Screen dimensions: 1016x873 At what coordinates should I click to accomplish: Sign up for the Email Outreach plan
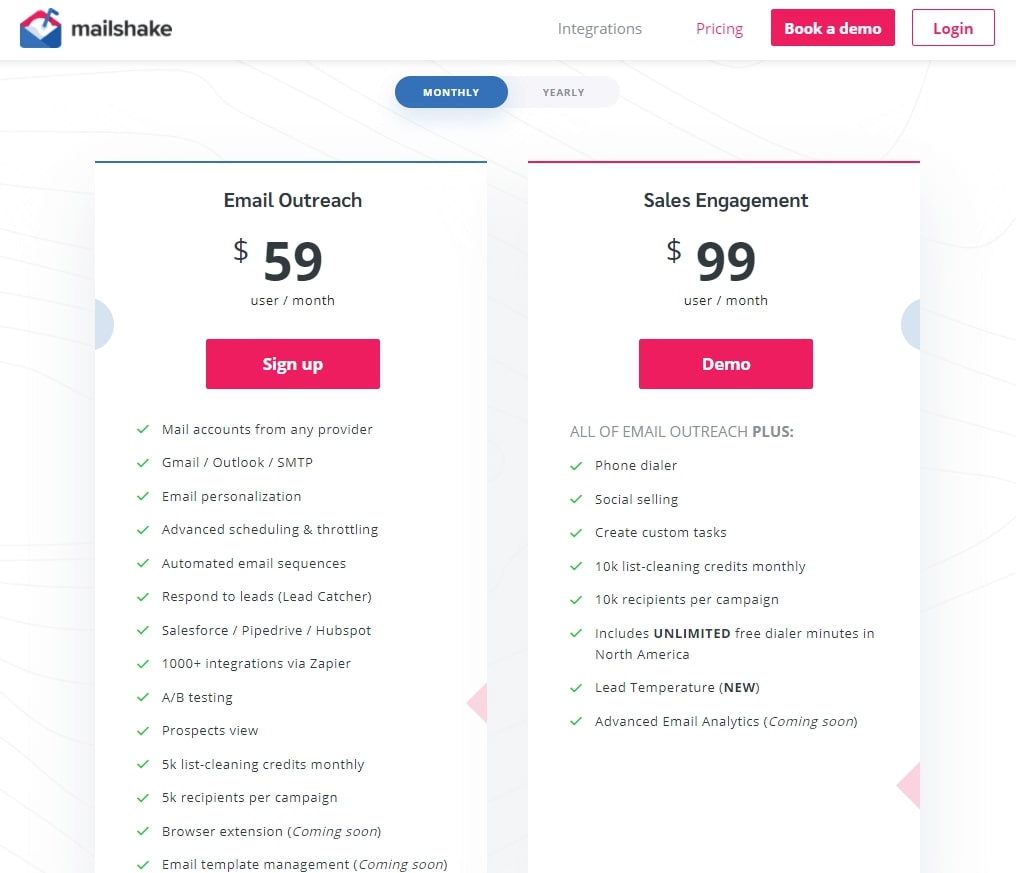(293, 364)
